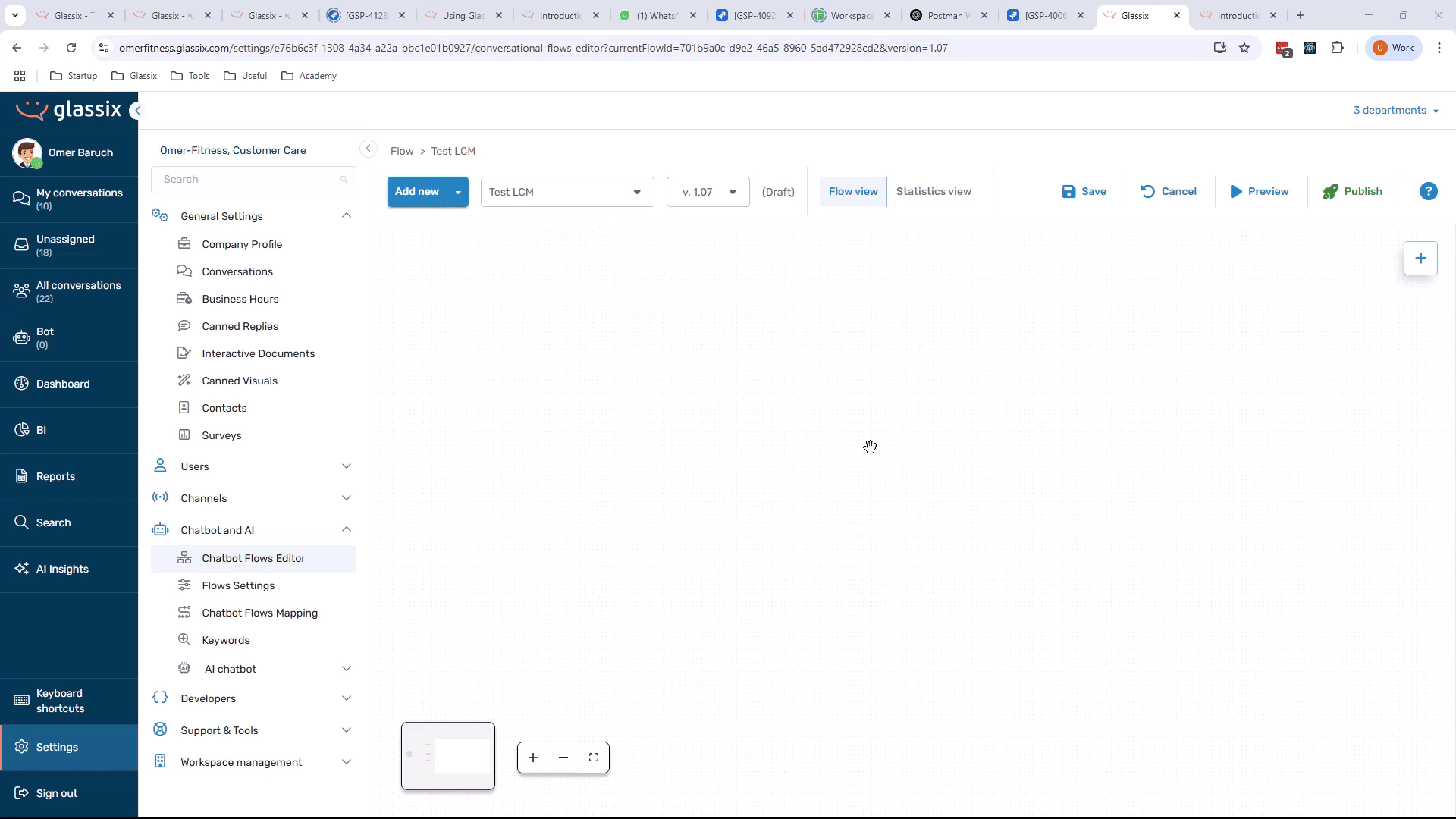The height and width of the screenshot is (819, 1456).
Task: Open AI Insights
Action: 69,569
